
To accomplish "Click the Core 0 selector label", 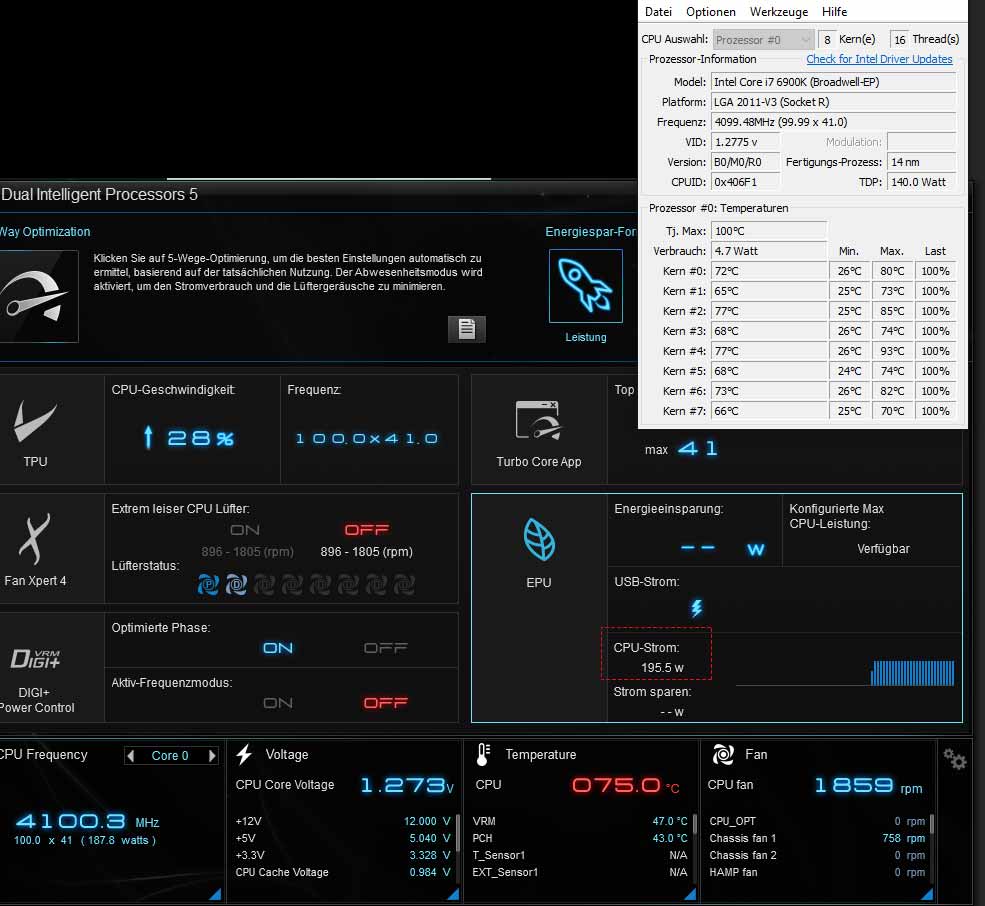I will coord(170,755).
